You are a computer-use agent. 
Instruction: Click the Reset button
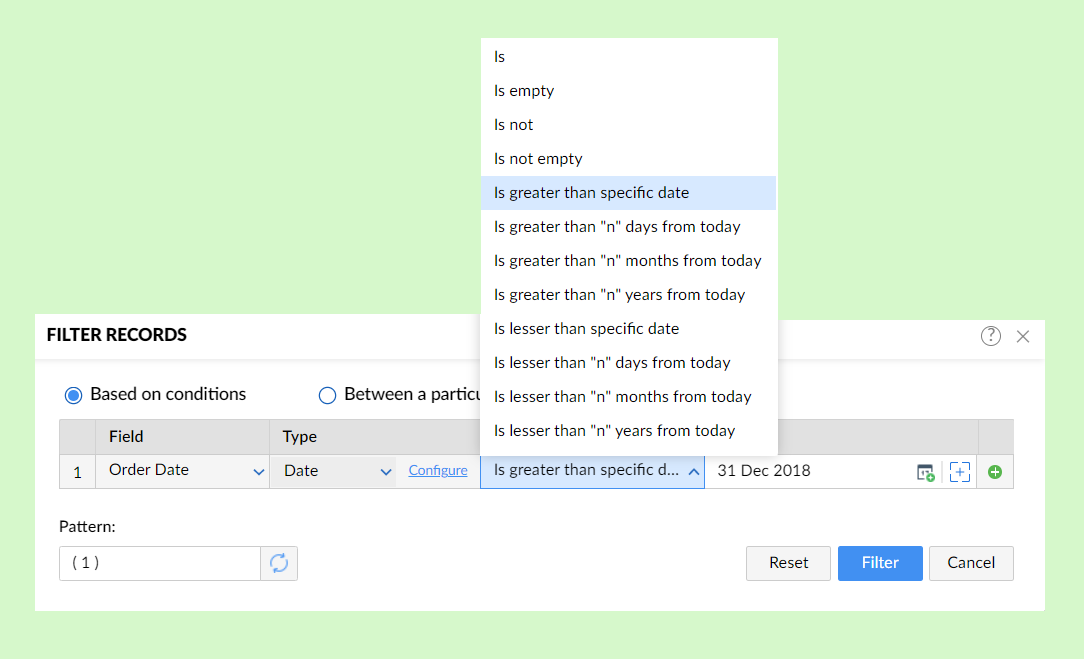(788, 563)
